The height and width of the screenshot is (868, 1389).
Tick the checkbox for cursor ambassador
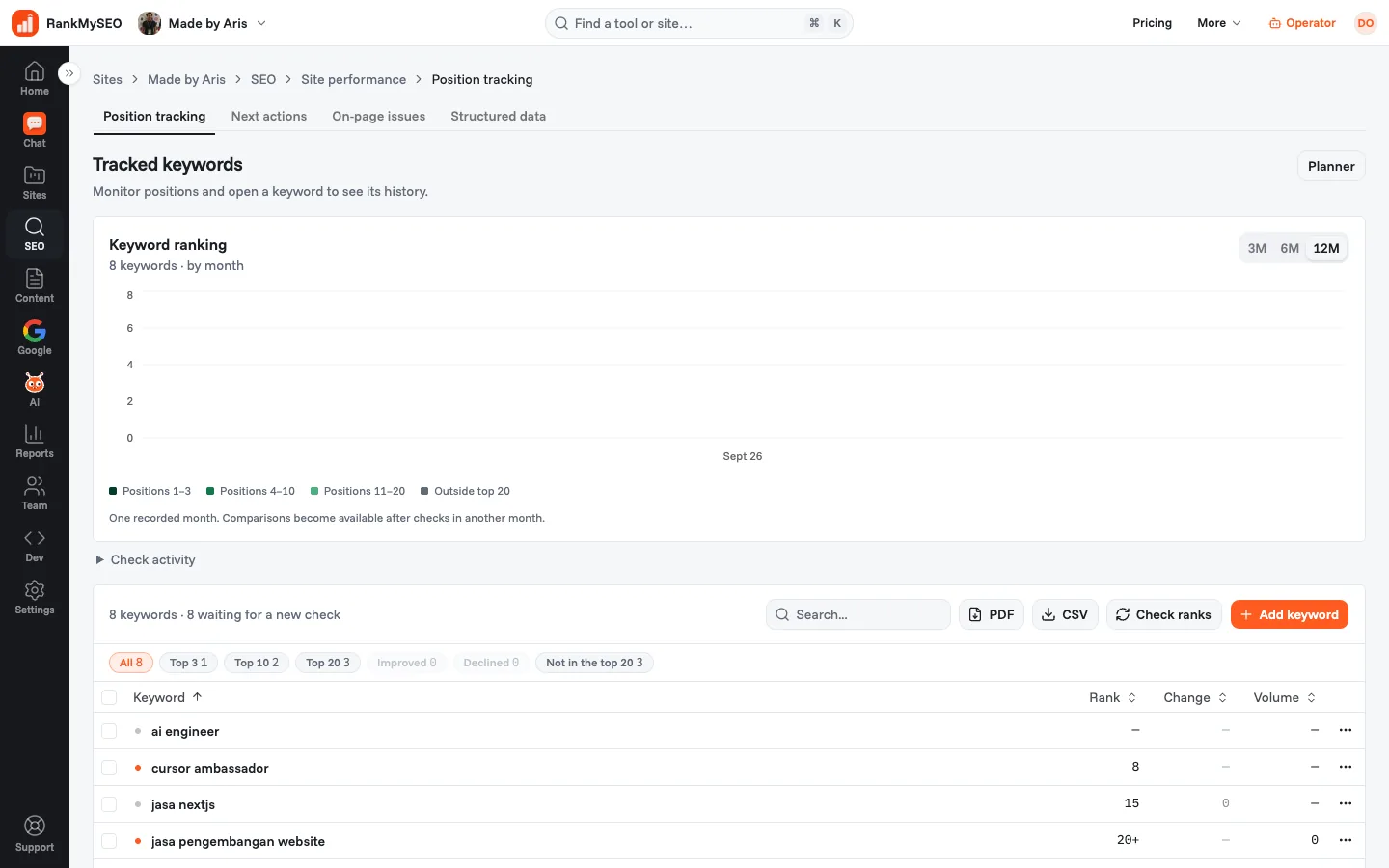point(109,768)
